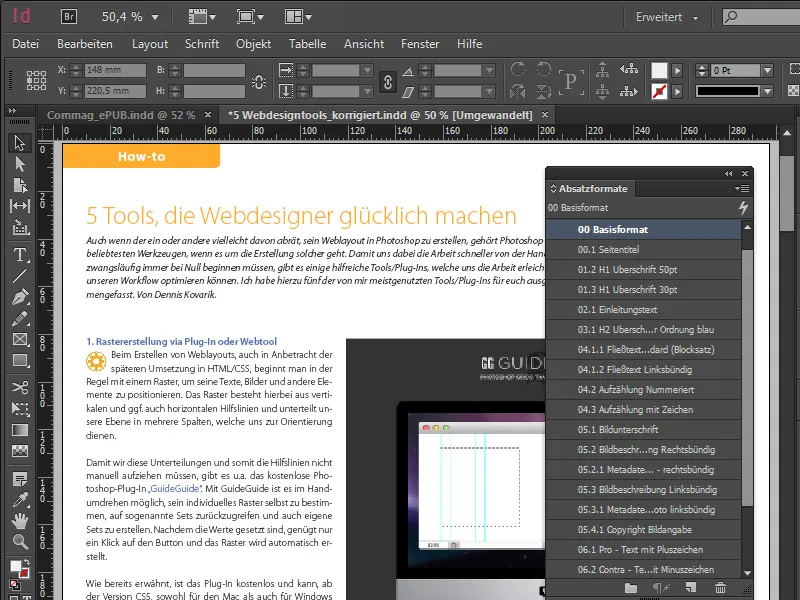Screen dimensions: 800x600
Task: Open the stroke weight 0 Pt dropdown
Action: coord(767,70)
